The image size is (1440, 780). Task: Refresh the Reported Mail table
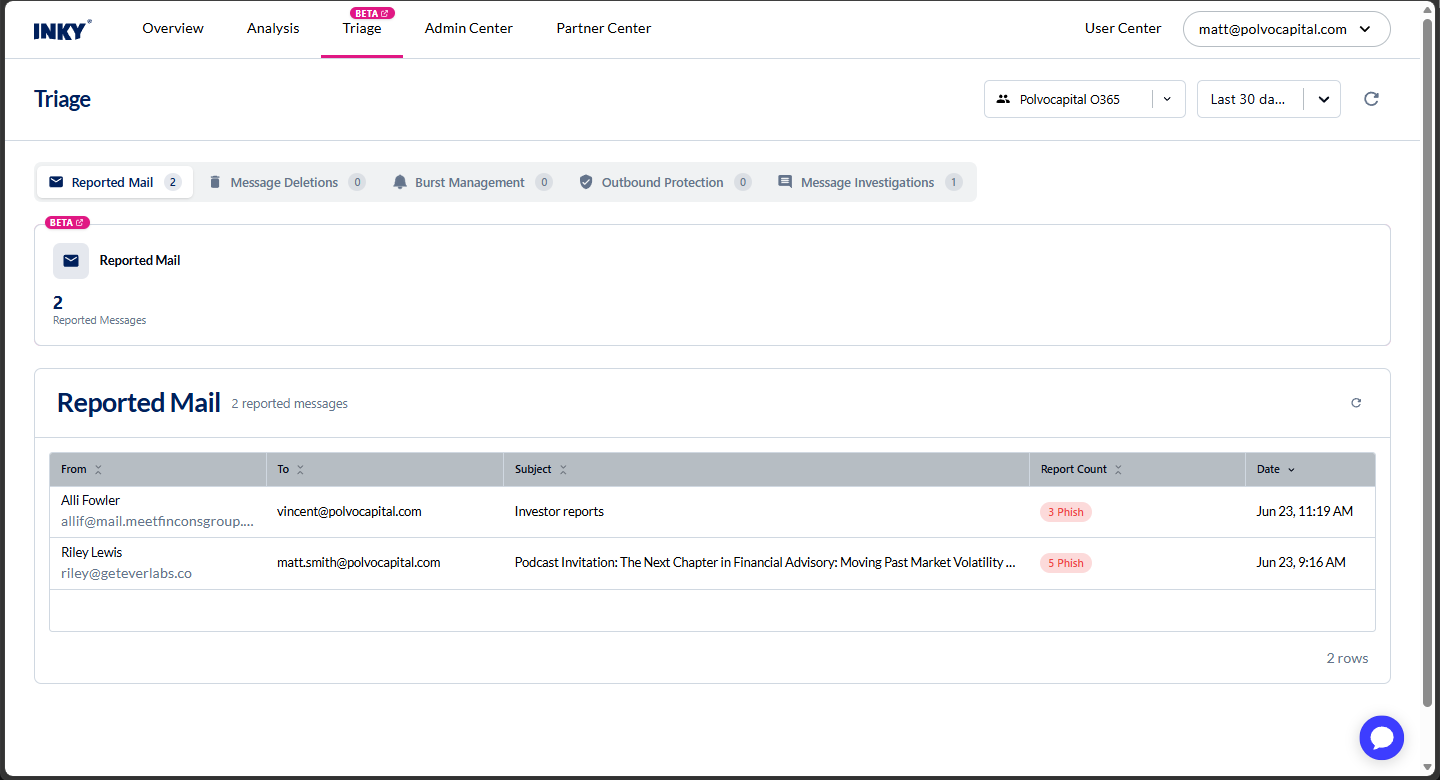(x=1356, y=403)
